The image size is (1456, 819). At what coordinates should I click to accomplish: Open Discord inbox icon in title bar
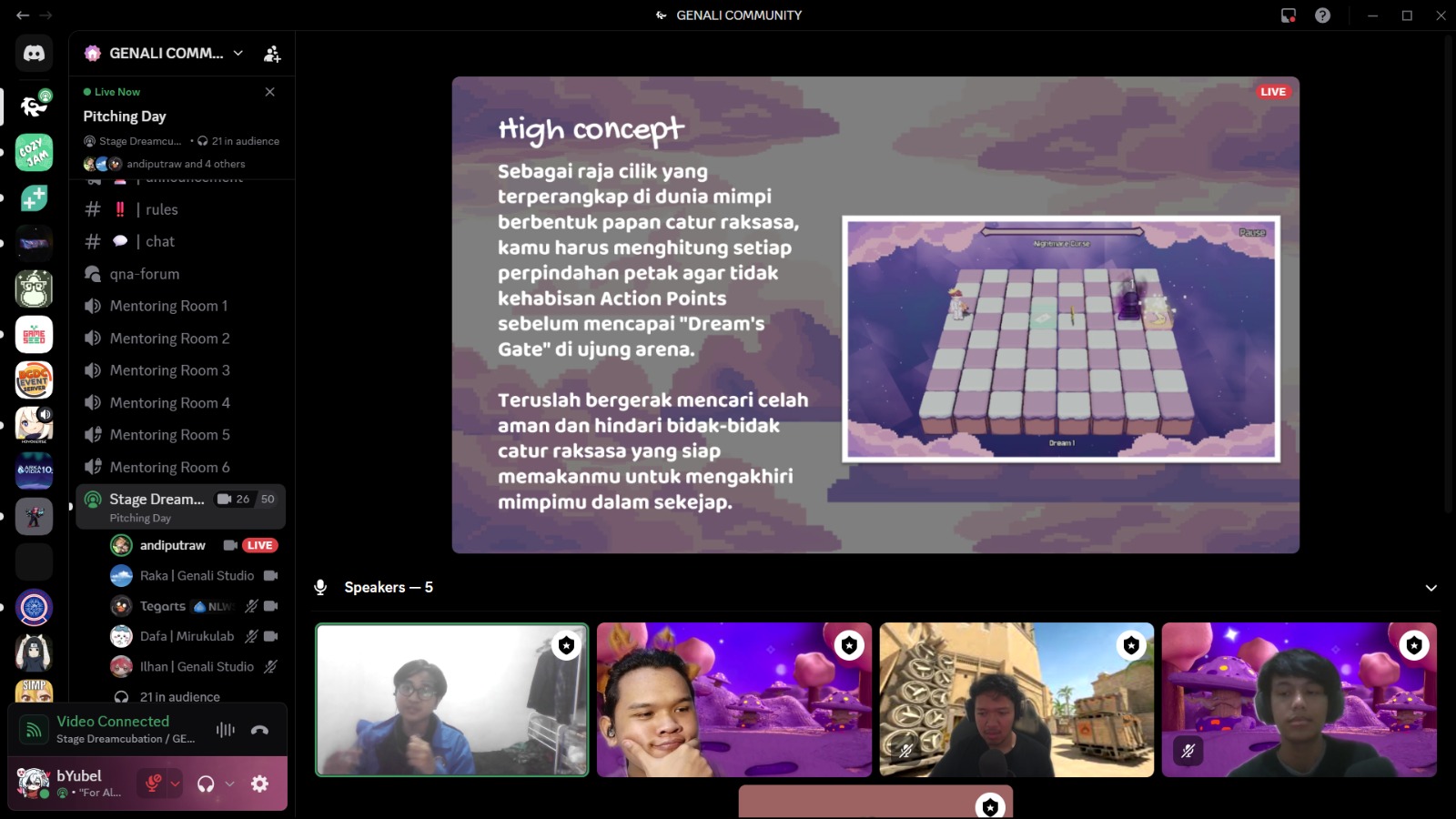coord(1289,15)
